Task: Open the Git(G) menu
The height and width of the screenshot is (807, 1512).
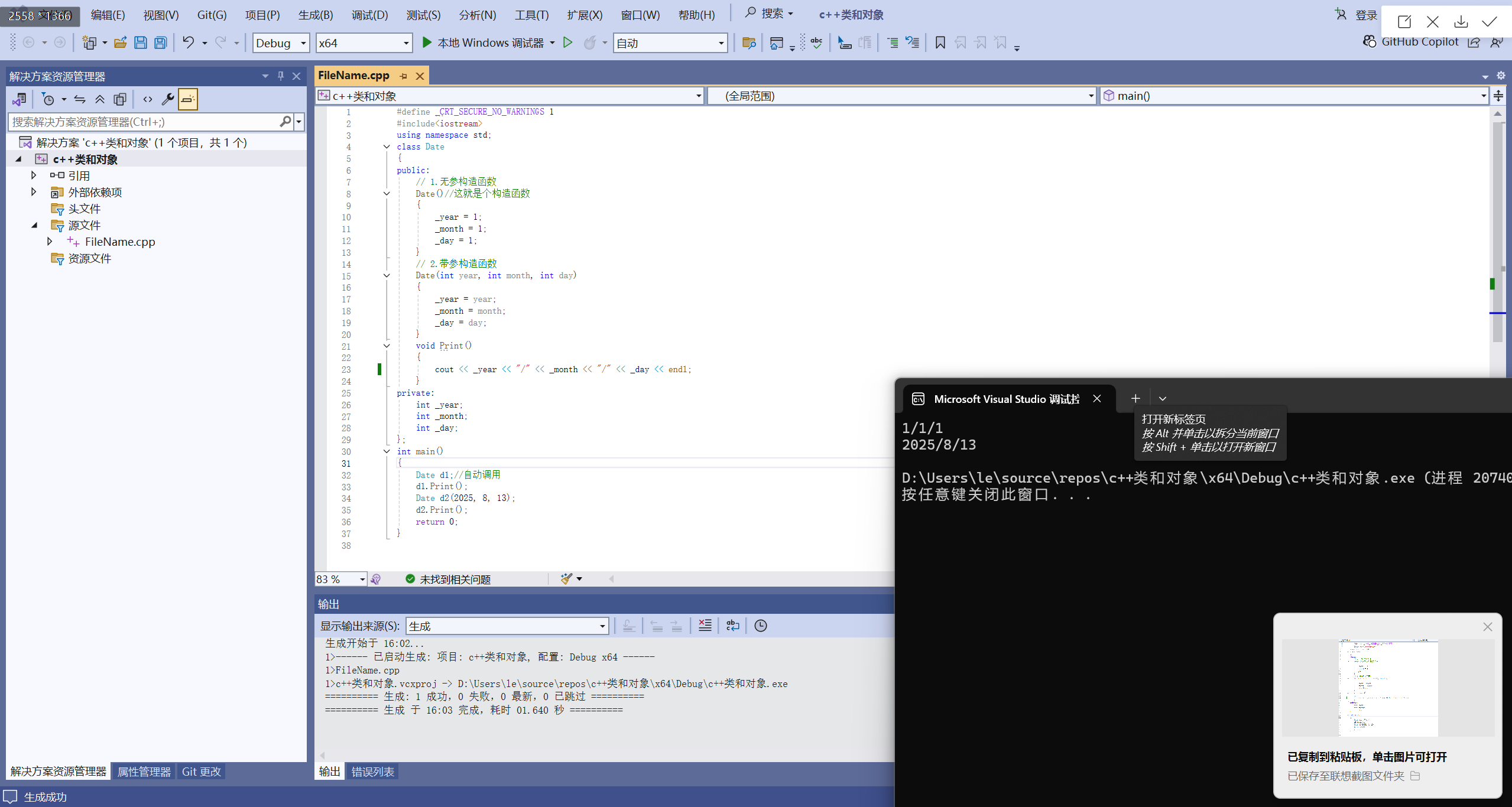Action: tap(212, 15)
